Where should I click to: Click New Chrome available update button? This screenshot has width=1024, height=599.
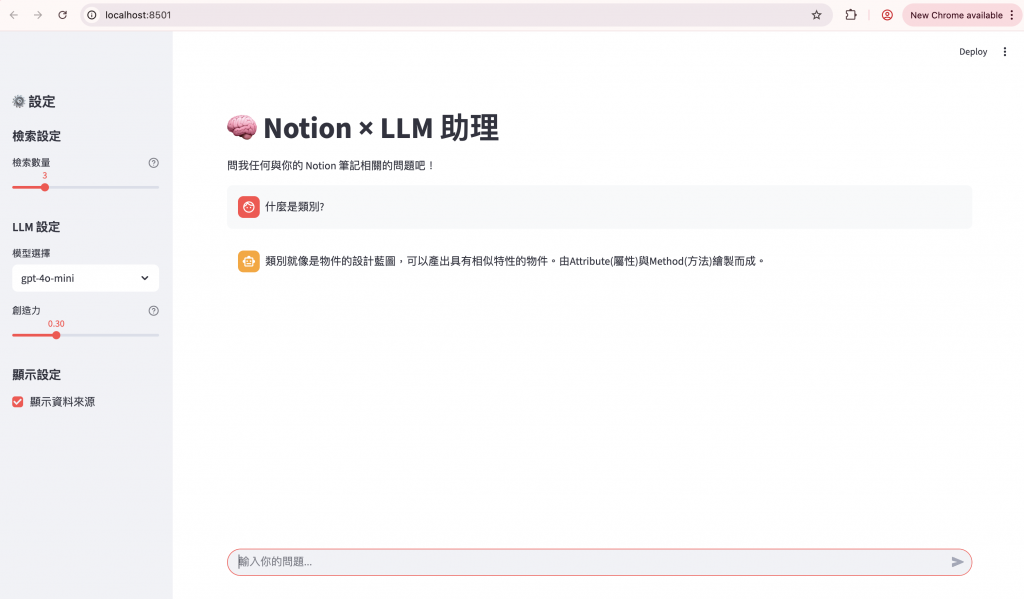click(x=961, y=15)
